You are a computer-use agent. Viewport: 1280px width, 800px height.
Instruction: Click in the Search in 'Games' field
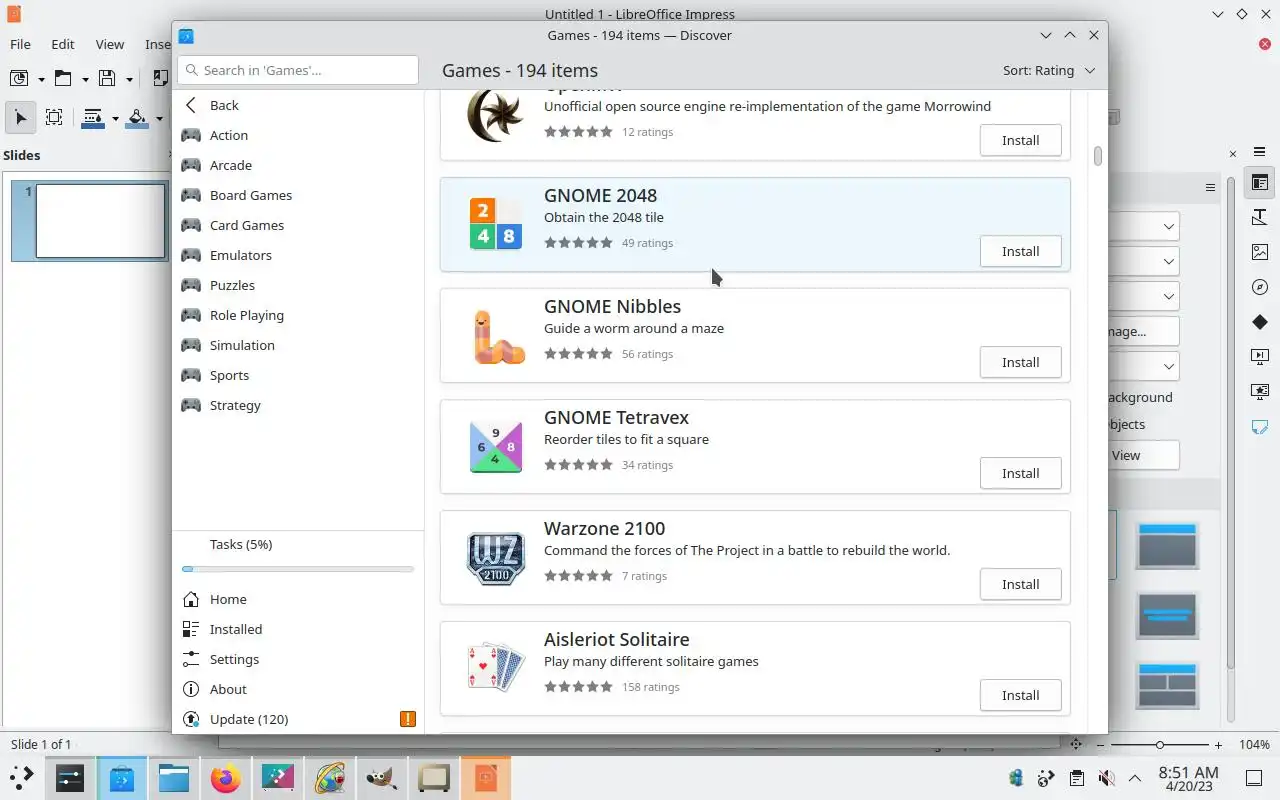click(298, 70)
